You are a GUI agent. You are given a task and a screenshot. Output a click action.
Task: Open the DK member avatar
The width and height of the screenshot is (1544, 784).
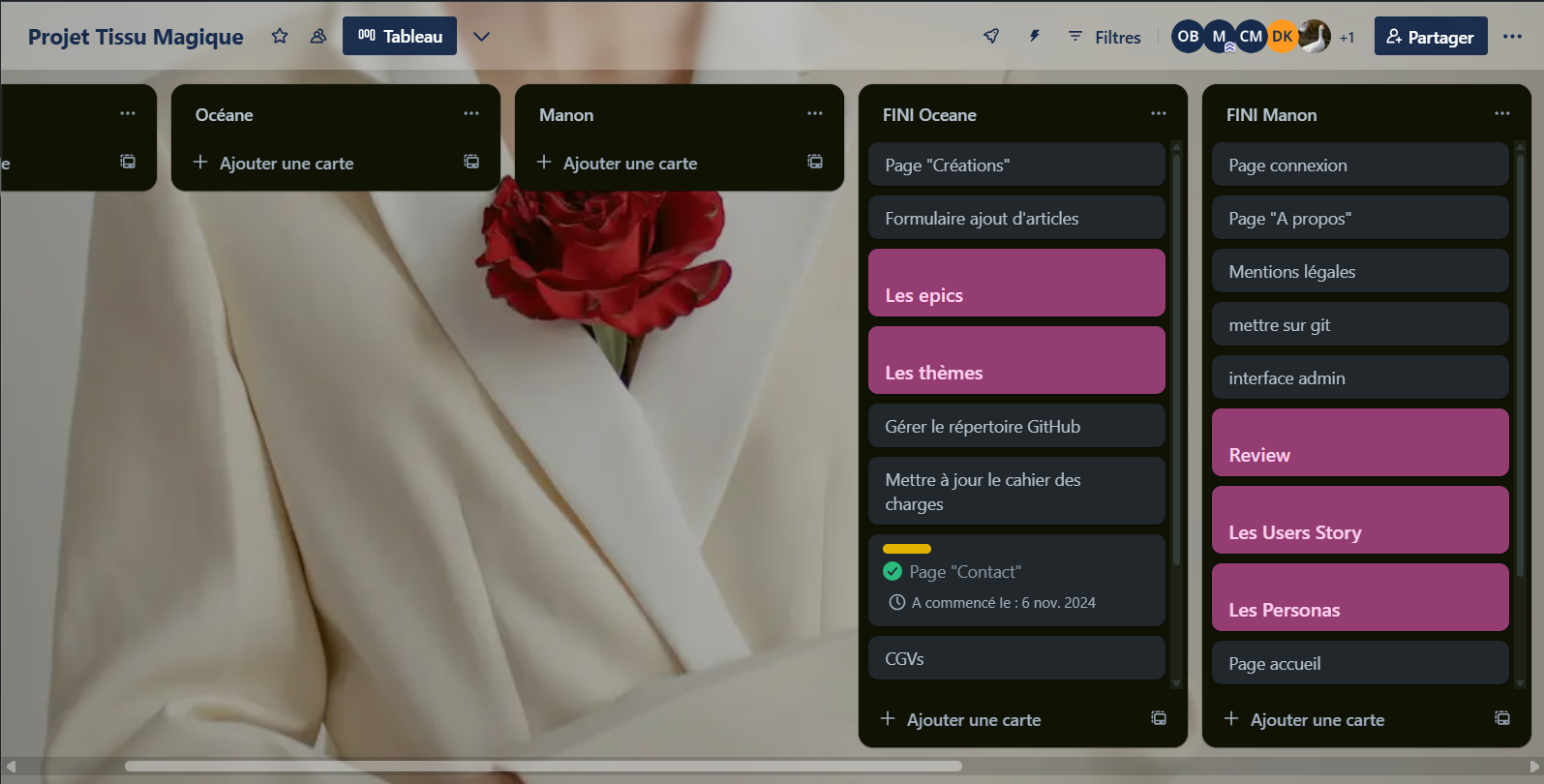pos(1282,37)
